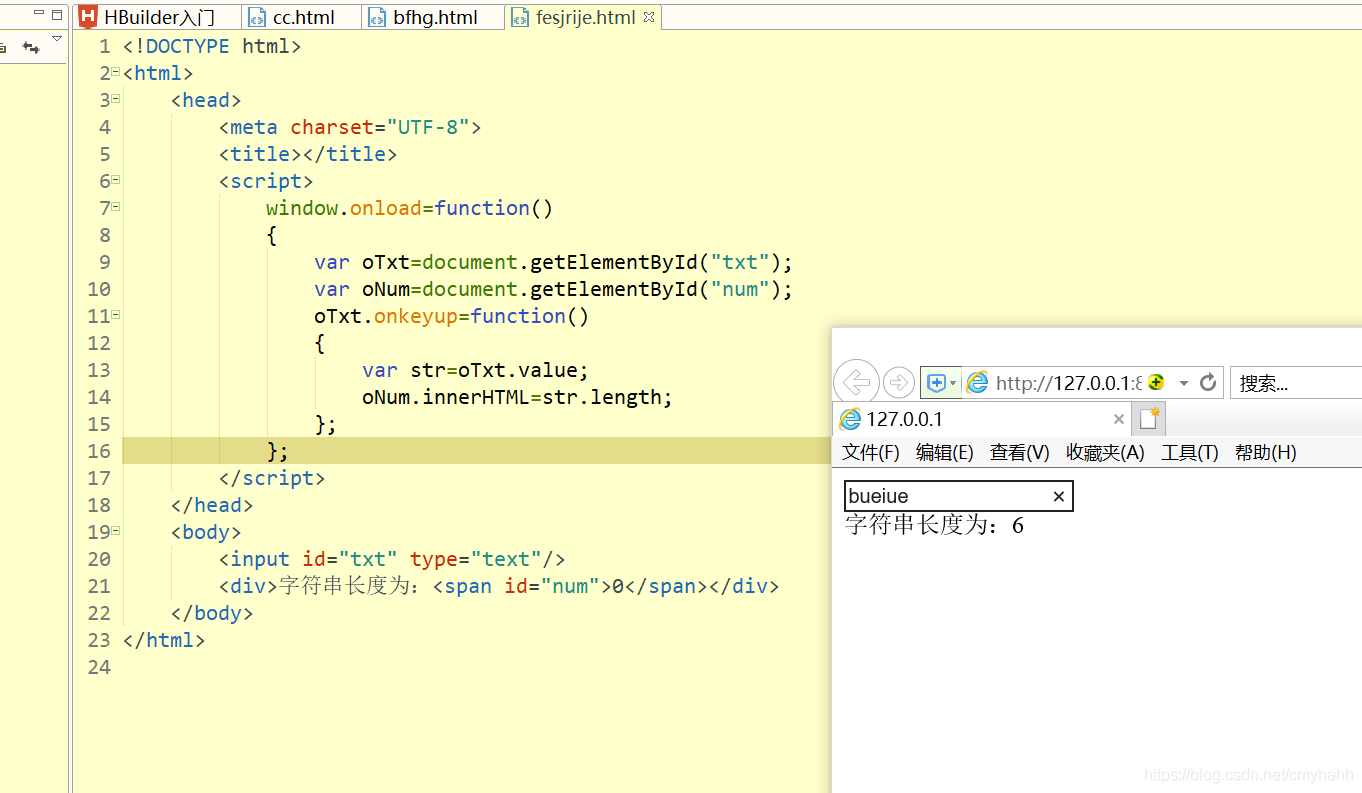Refresh the 127.0.0.1 page in IE
1362x793 pixels.
pyautogui.click(x=1208, y=382)
